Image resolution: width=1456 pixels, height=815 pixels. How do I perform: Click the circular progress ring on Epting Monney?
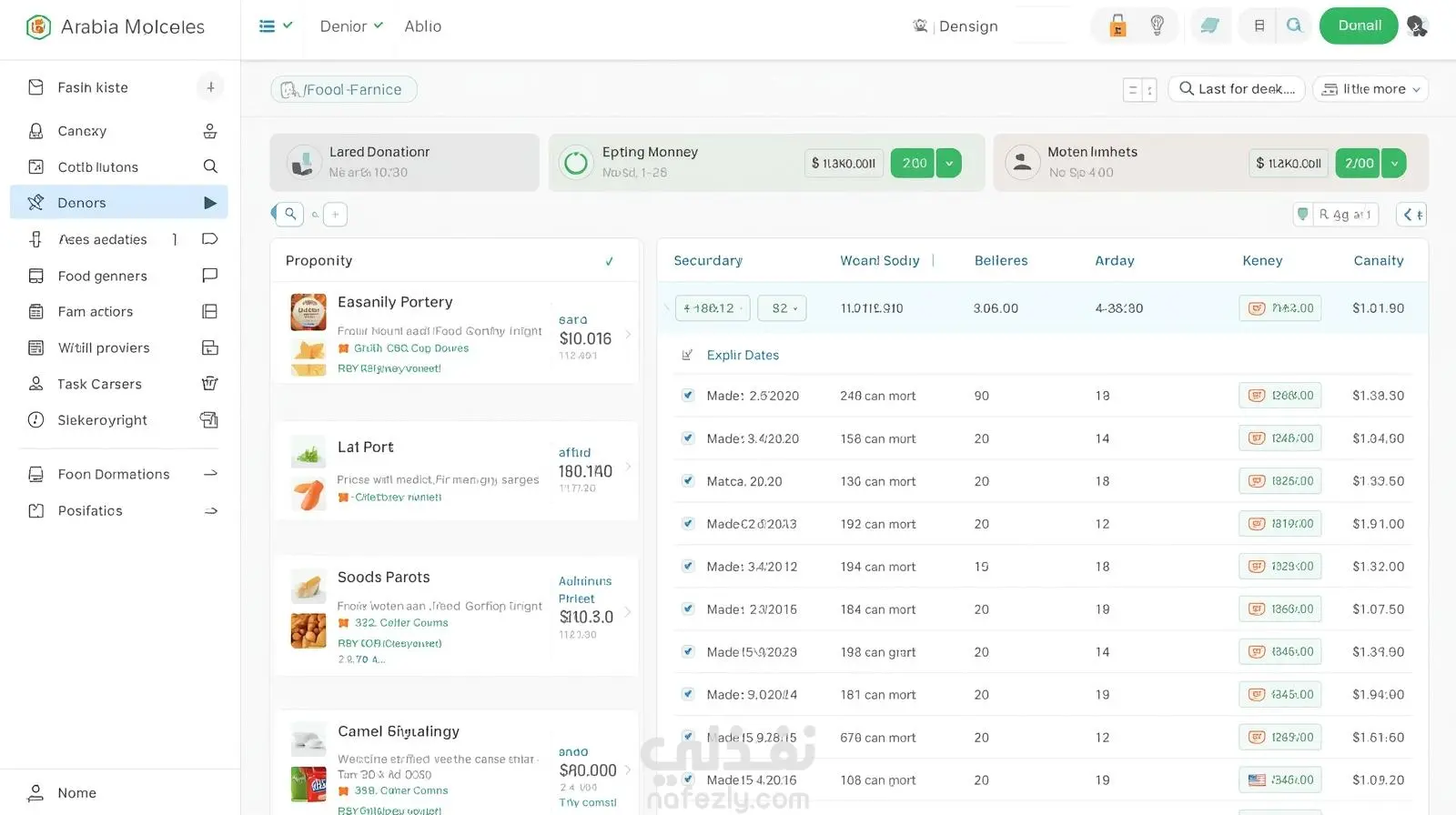[576, 163]
